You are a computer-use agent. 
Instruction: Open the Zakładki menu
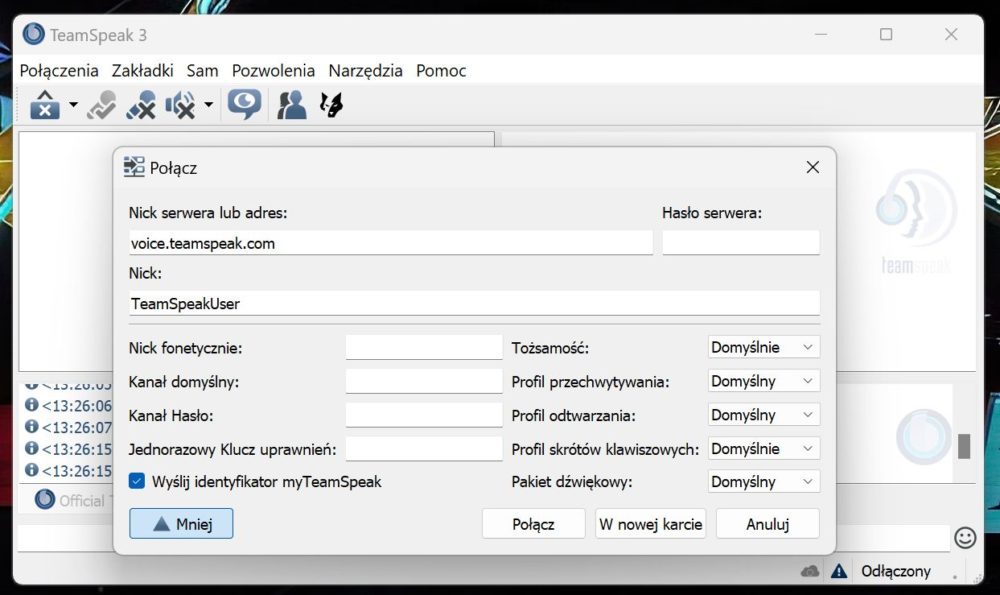(142, 70)
